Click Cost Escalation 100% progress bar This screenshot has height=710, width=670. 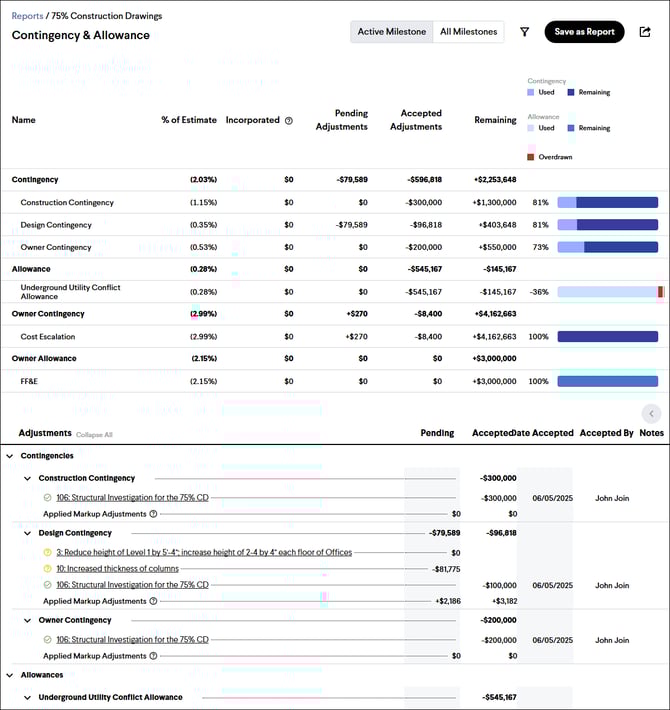[x=608, y=336]
